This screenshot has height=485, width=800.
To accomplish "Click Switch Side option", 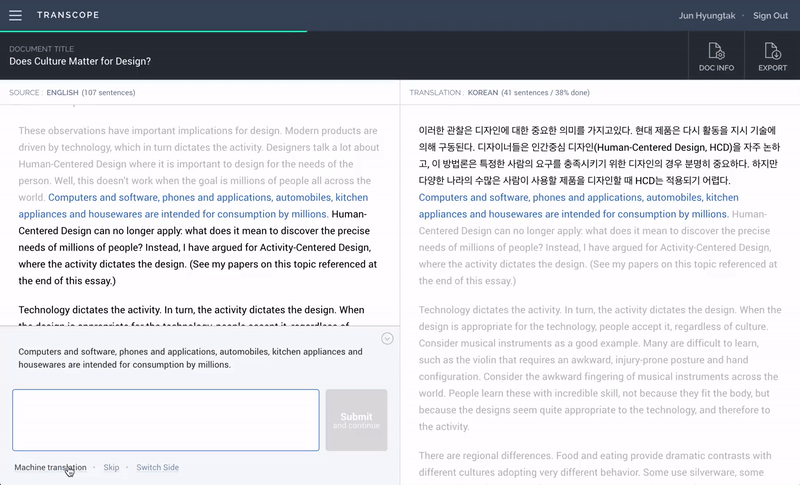I will [x=157, y=467].
